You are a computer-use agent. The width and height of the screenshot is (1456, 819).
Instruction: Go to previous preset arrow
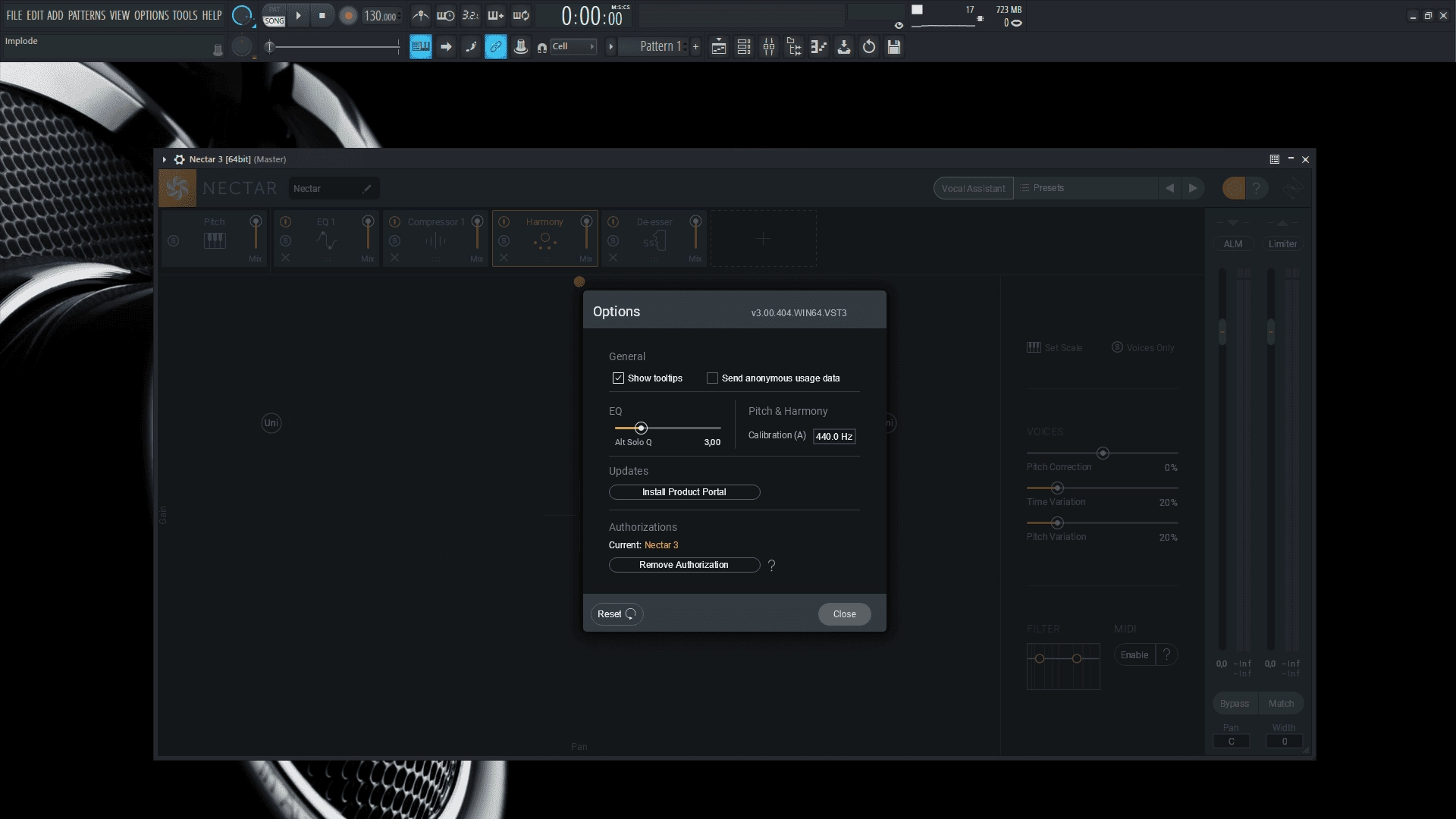[x=1170, y=188]
